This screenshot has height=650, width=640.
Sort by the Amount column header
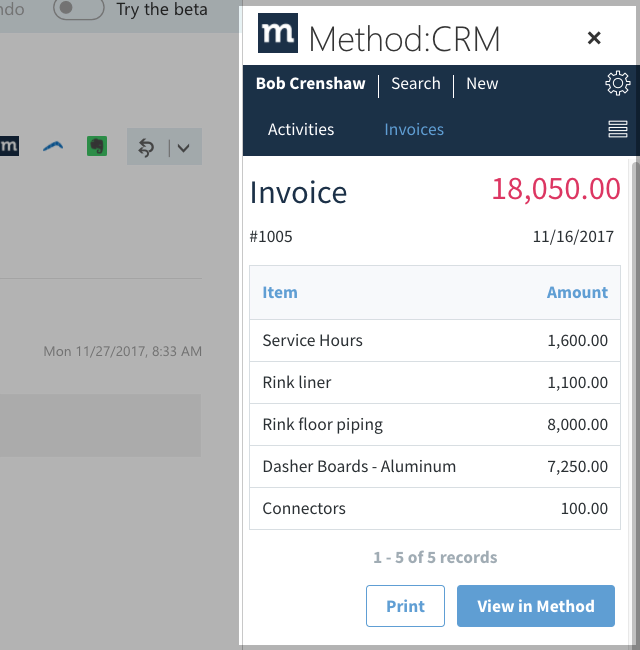tap(577, 293)
